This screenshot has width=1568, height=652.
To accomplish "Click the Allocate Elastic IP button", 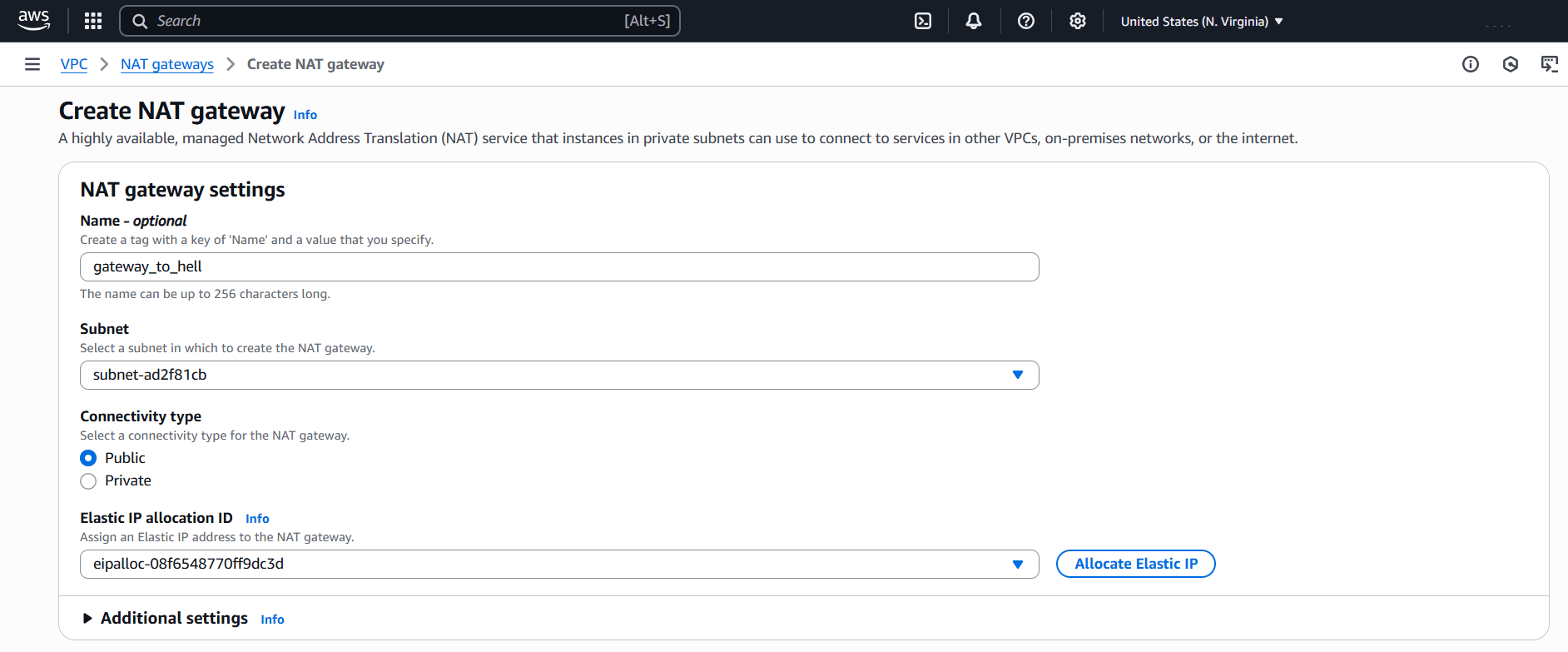I will click(x=1135, y=564).
